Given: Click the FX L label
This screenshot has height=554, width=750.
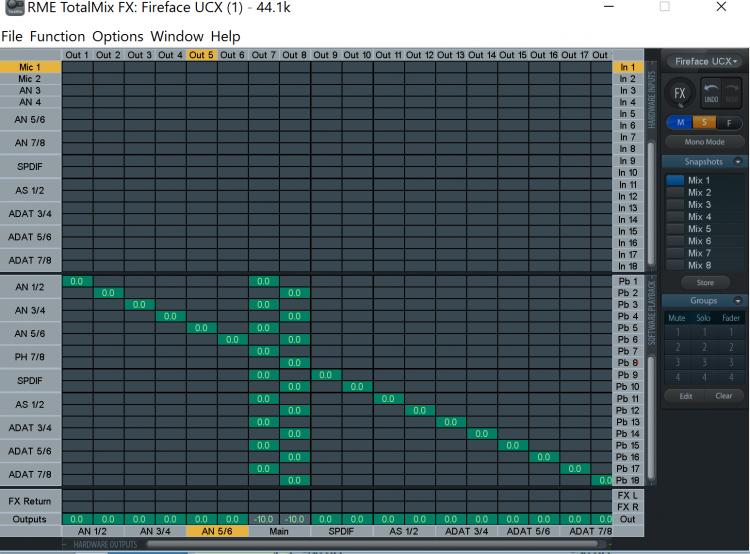Looking at the screenshot, I should tap(628, 495).
